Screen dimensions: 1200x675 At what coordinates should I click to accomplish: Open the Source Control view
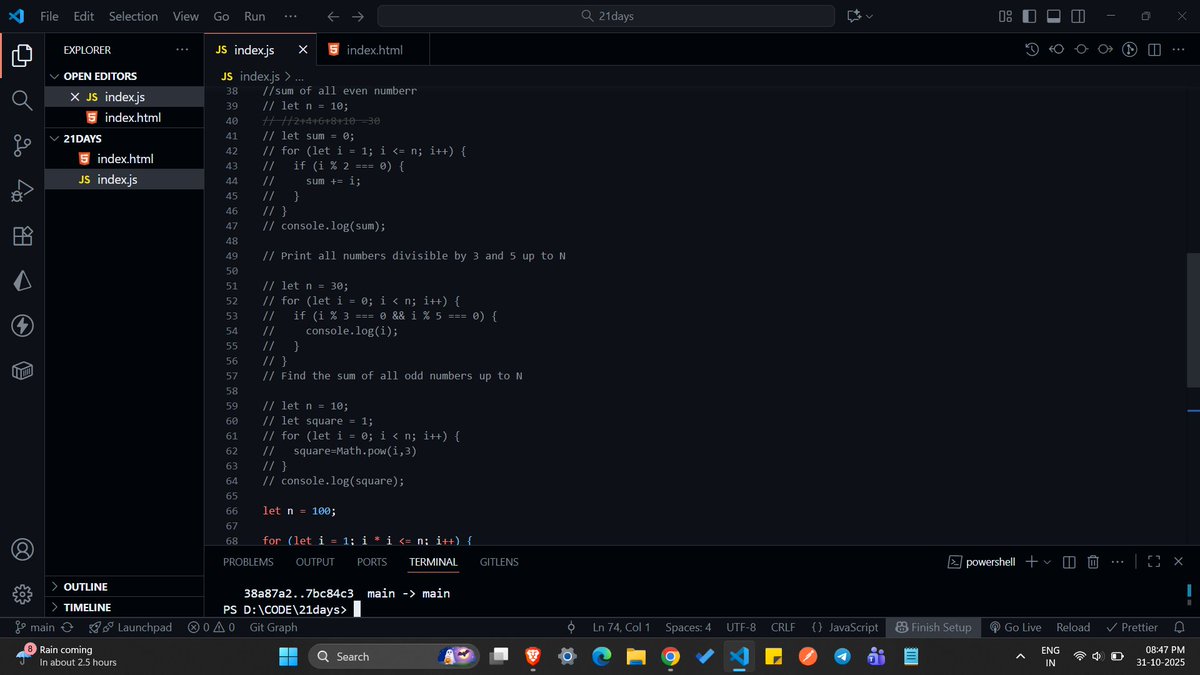(x=22, y=145)
